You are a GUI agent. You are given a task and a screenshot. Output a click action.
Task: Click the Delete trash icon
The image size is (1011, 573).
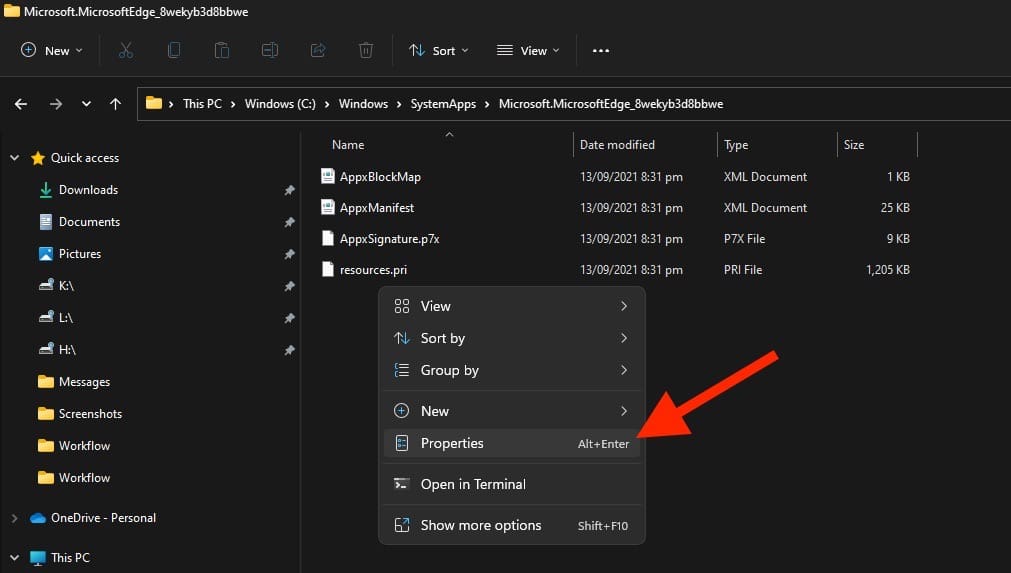366,50
